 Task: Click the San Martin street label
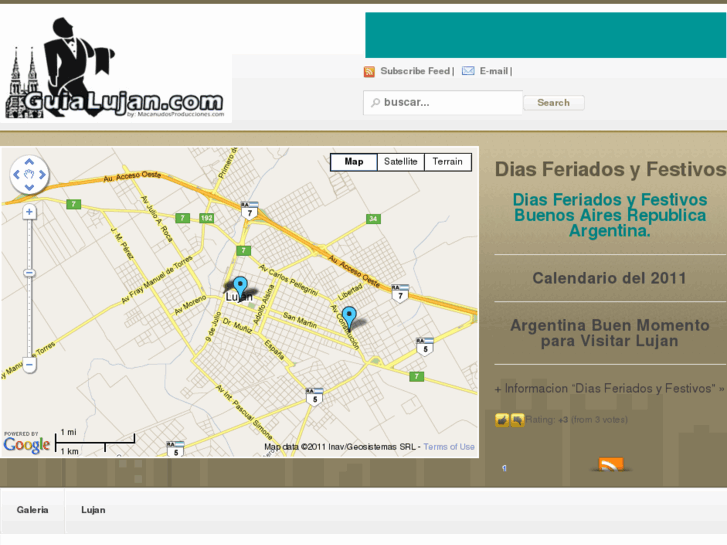point(300,320)
